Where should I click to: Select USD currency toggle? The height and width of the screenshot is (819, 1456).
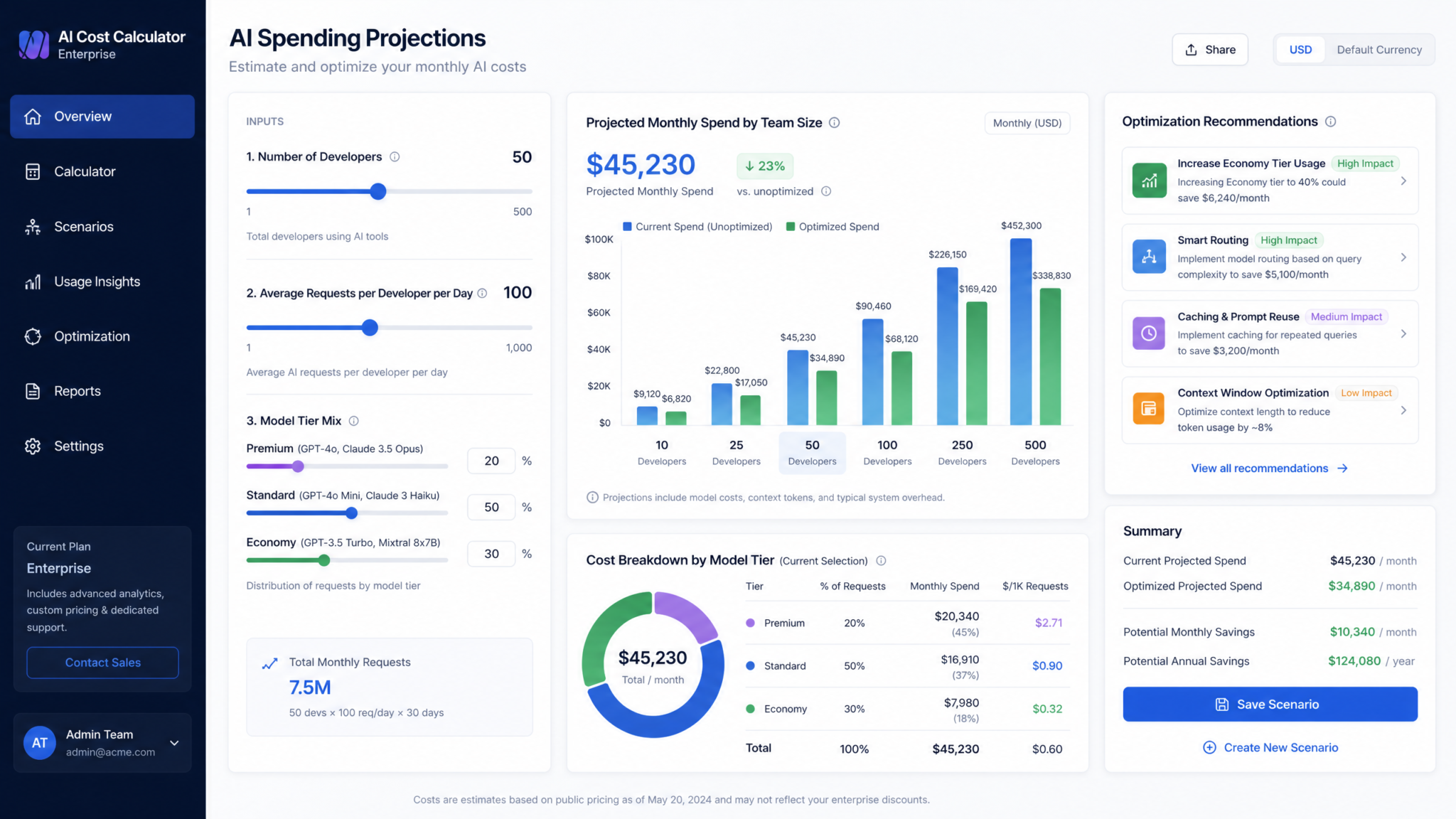pos(1300,50)
